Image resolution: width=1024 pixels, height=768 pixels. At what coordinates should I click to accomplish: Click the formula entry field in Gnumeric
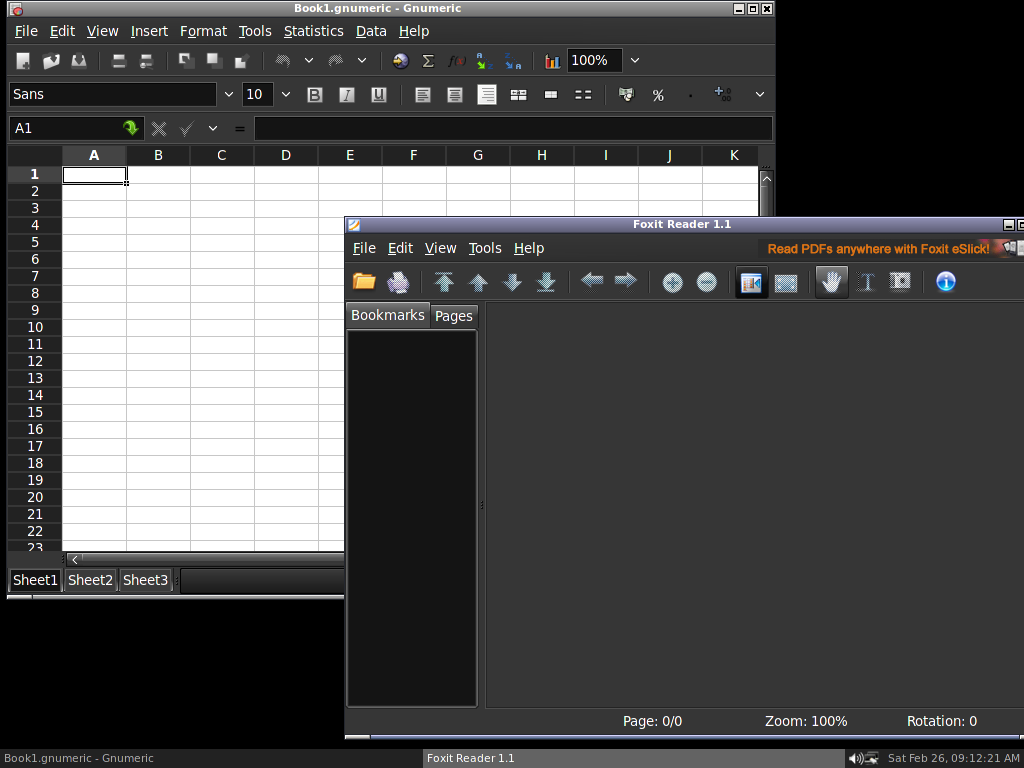coord(513,129)
